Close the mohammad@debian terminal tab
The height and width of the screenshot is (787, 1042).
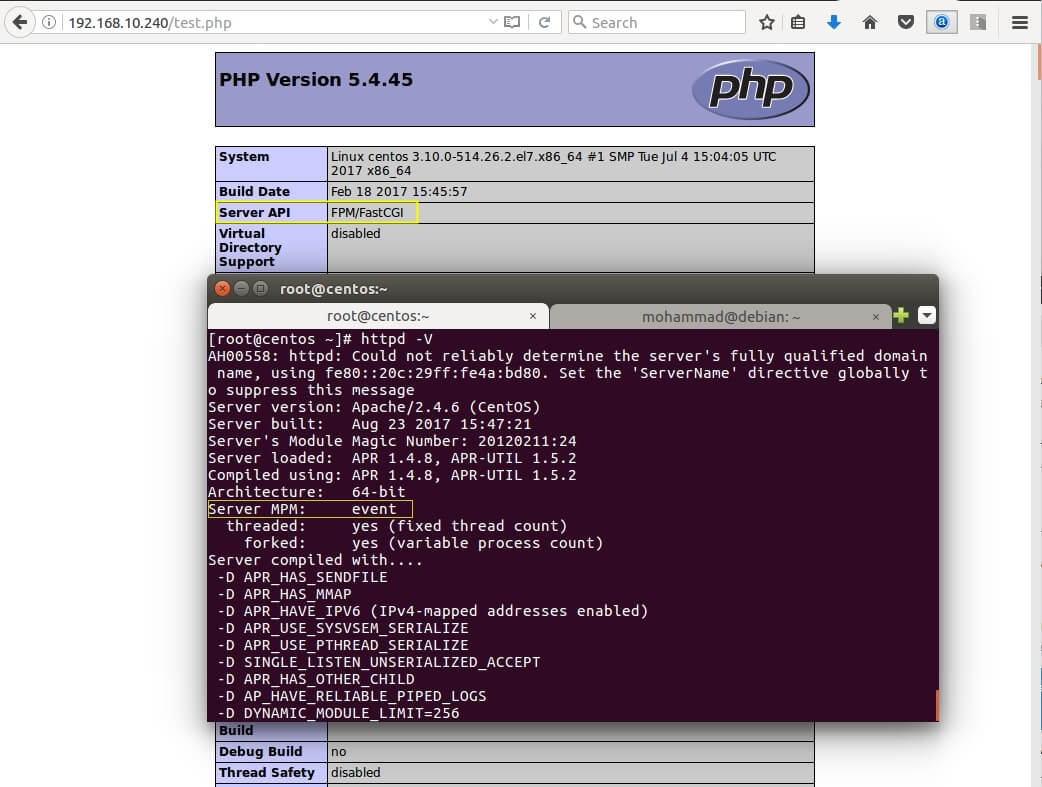point(876,316)
